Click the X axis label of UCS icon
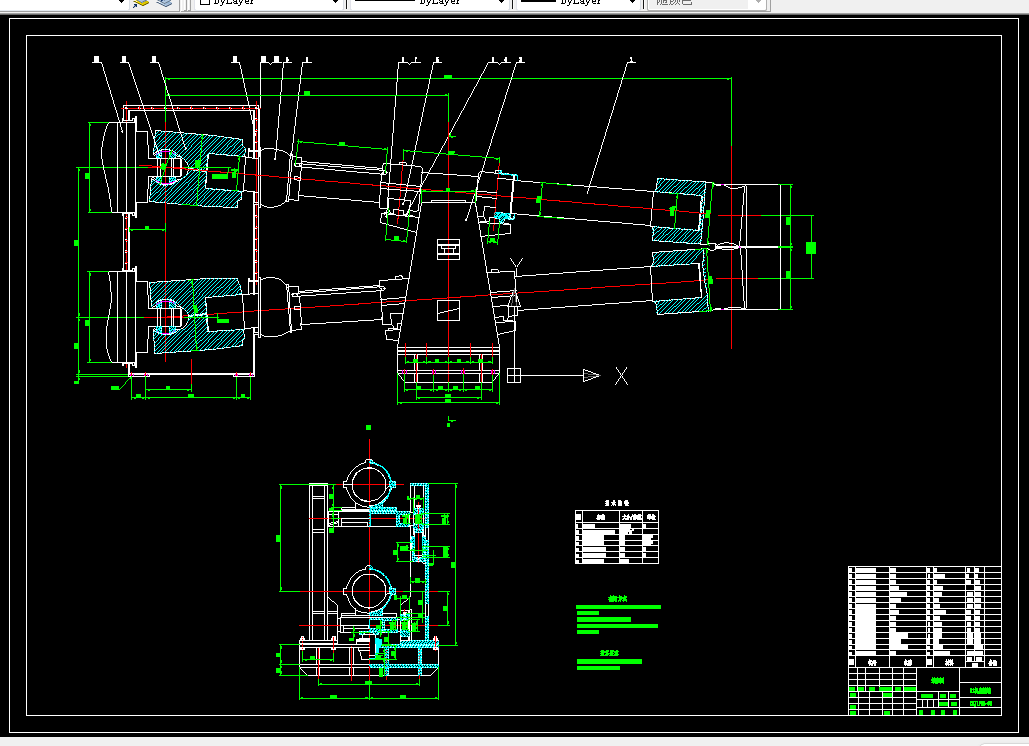Image resolution: width=1029 pixels, height=746 pixels. [621, 376]
